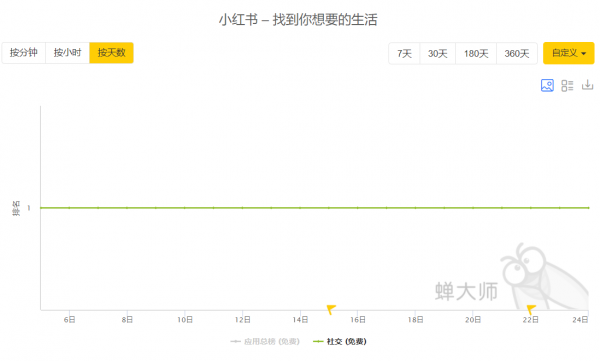Download chart data icon

click(587, 85)
